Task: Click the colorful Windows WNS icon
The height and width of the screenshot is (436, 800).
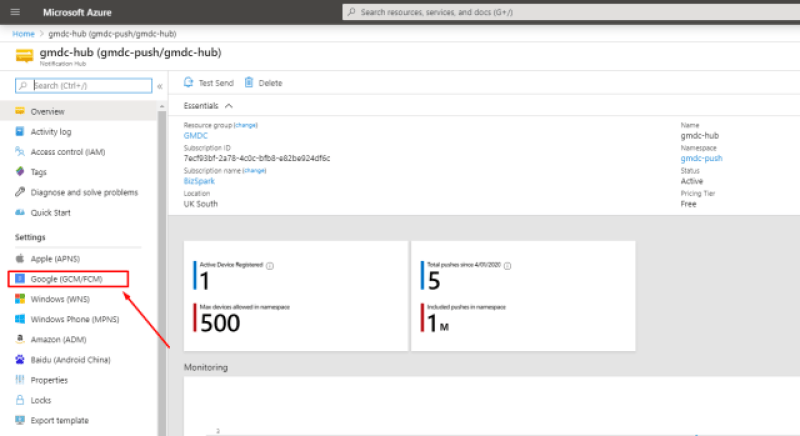Action: pyautogui.click(x=20, y=298)
